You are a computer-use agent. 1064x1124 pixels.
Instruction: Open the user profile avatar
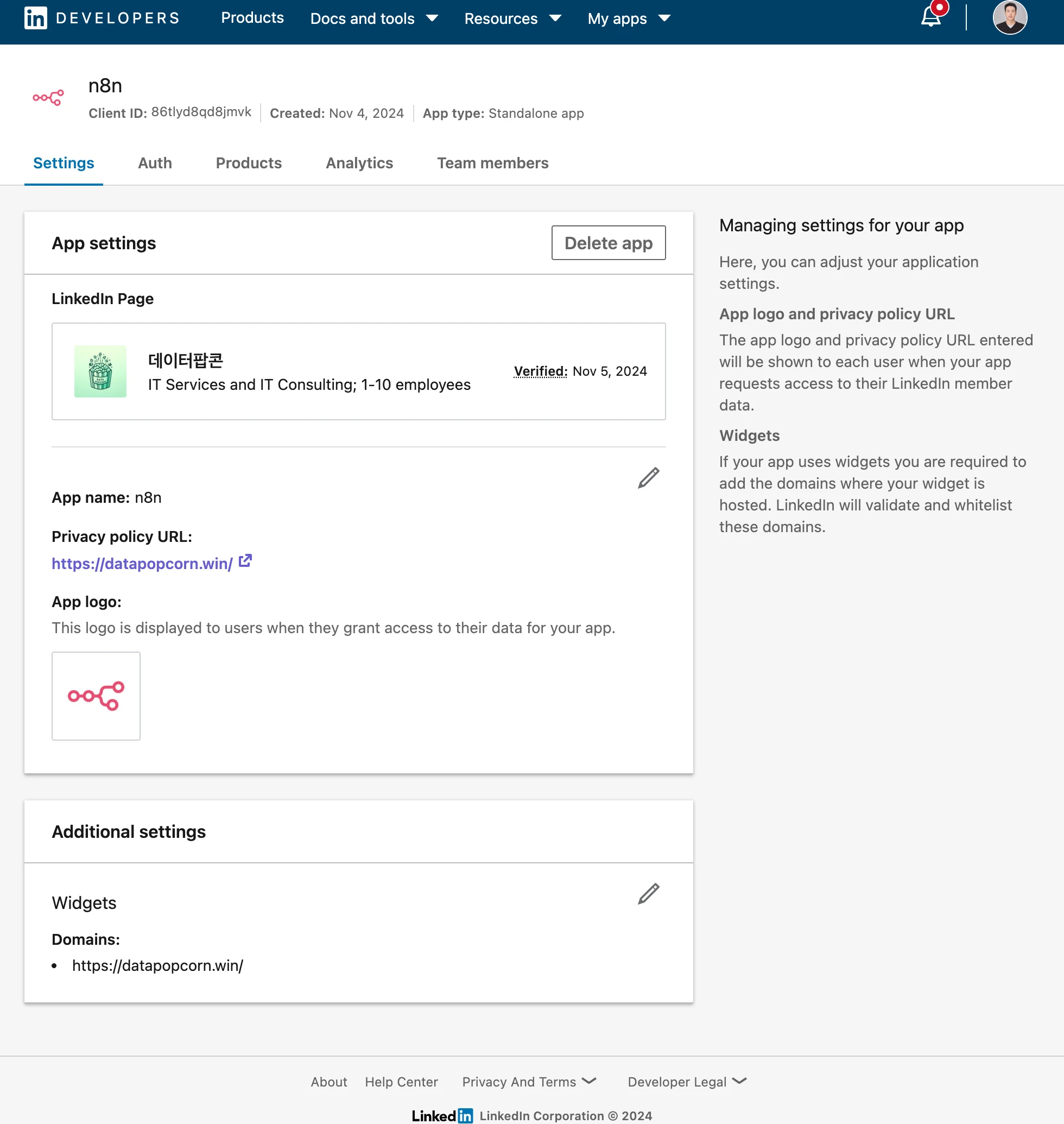[1010, 18]
